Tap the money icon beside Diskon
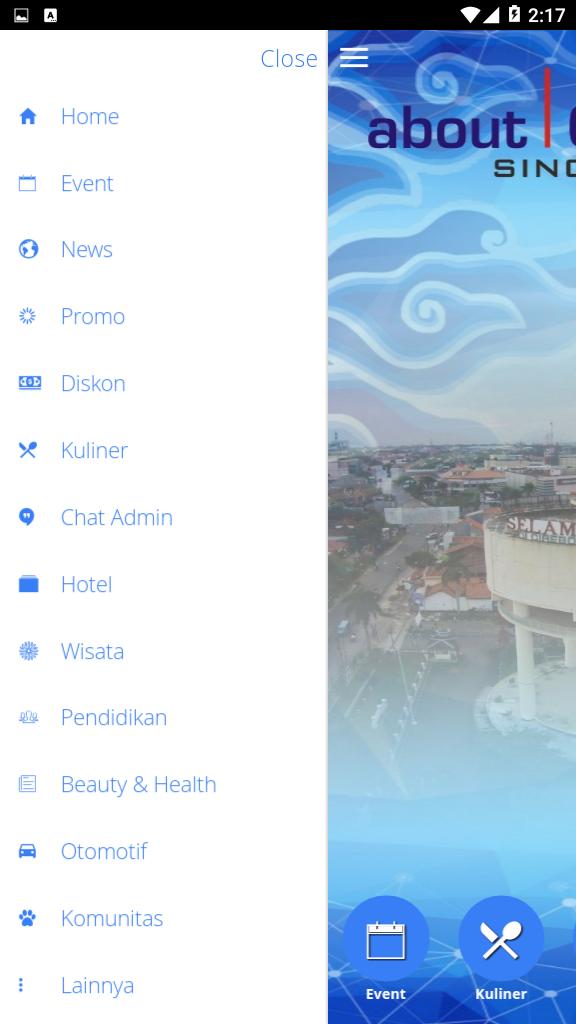 tap(29, 383)
